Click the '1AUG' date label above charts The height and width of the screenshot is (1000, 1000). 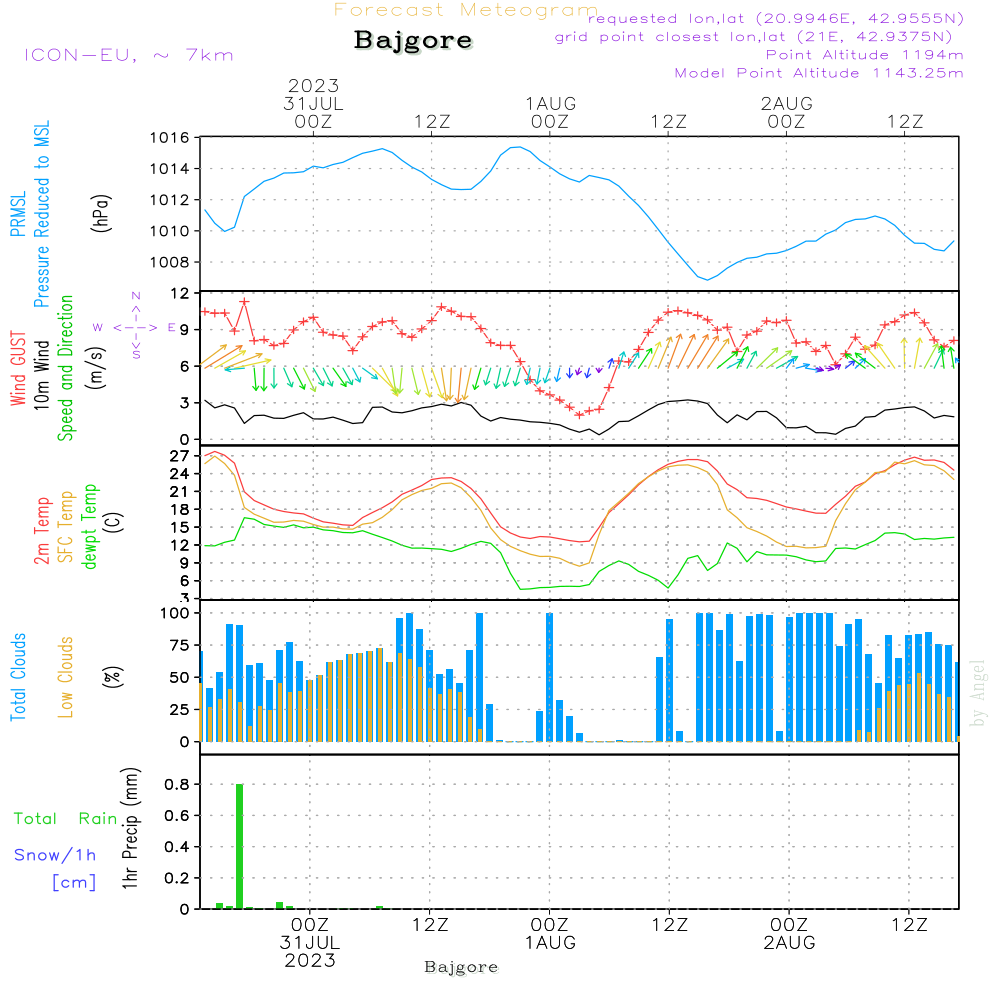(551, 103)
